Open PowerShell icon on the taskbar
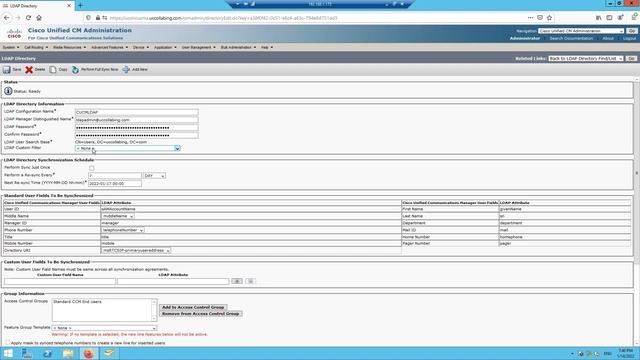The height and width of the screenshot is (360, 640). 47,353
